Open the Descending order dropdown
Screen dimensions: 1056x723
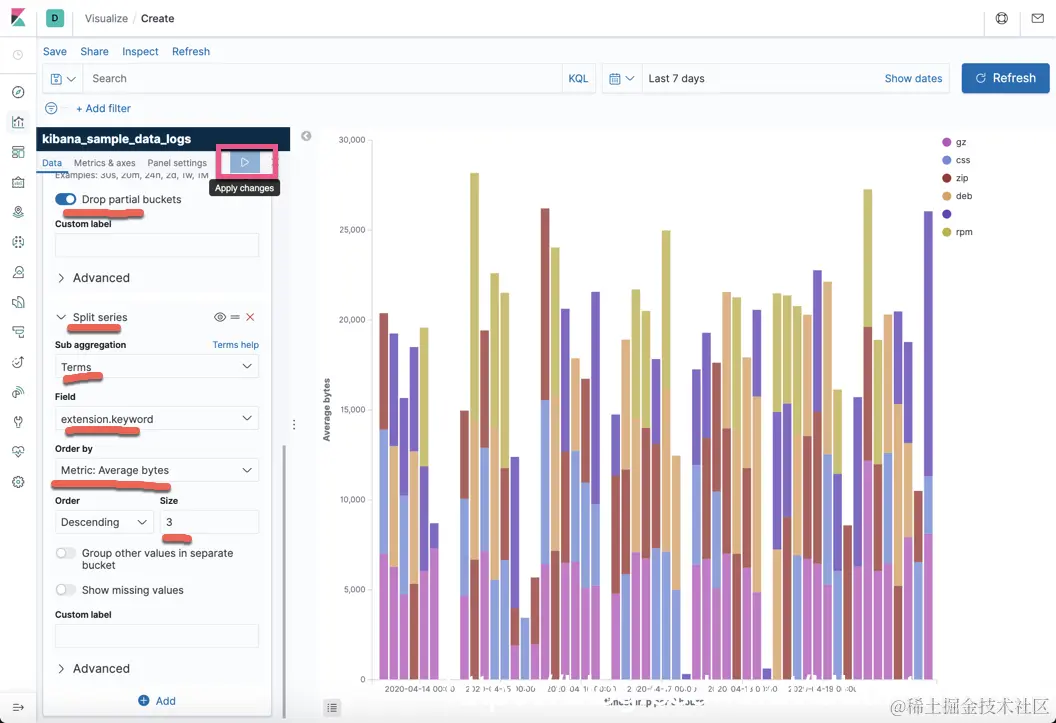[104, 522]
